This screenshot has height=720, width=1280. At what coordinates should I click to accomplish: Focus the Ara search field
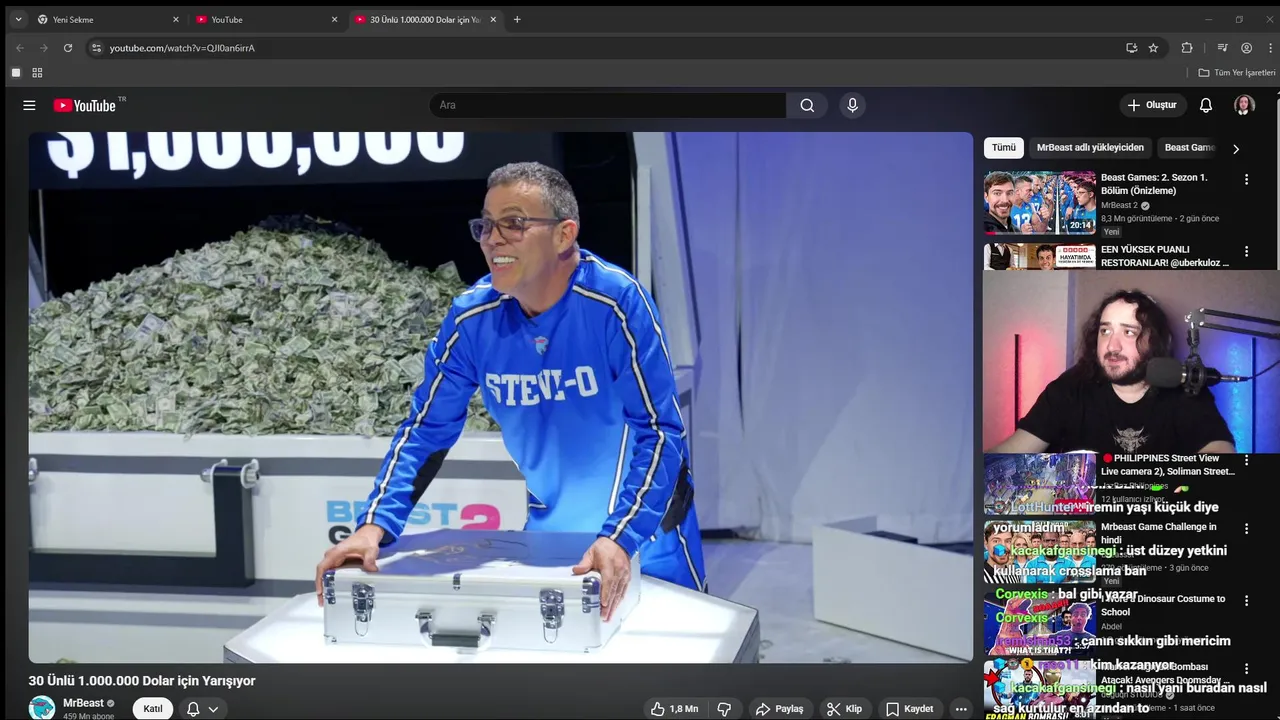click(608, 105)
